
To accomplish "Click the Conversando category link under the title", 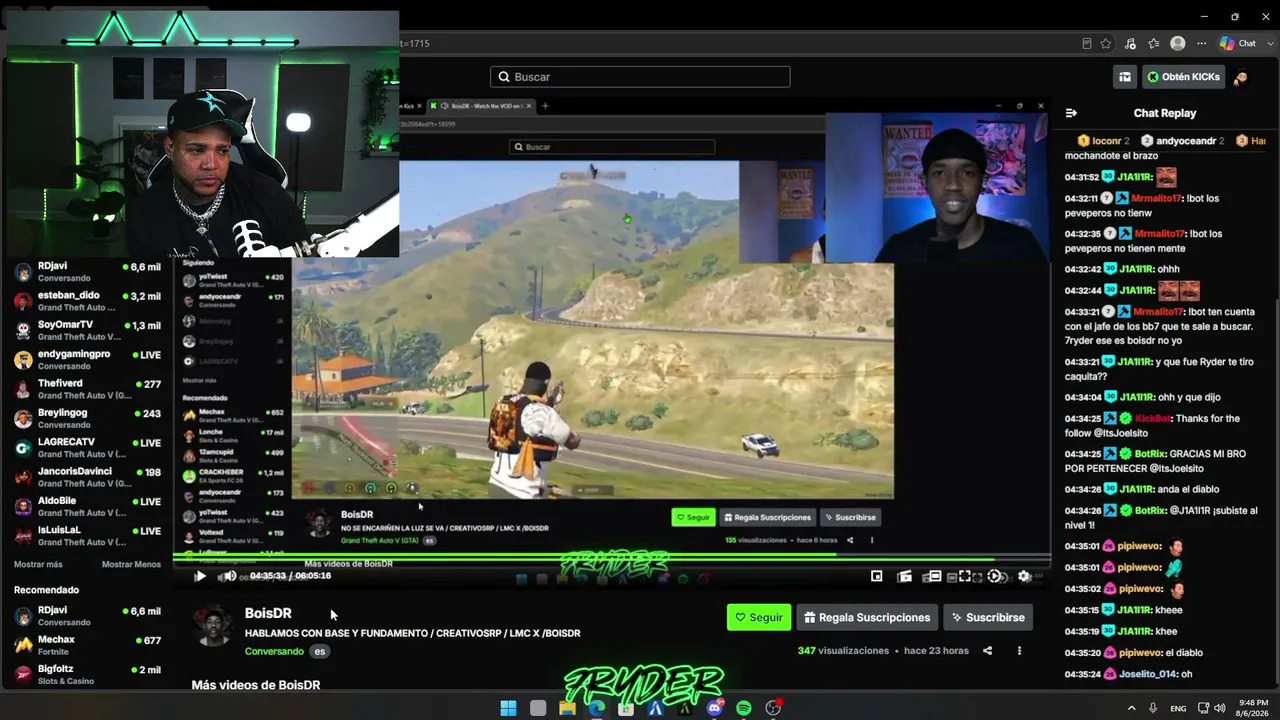I will point(274,651).
